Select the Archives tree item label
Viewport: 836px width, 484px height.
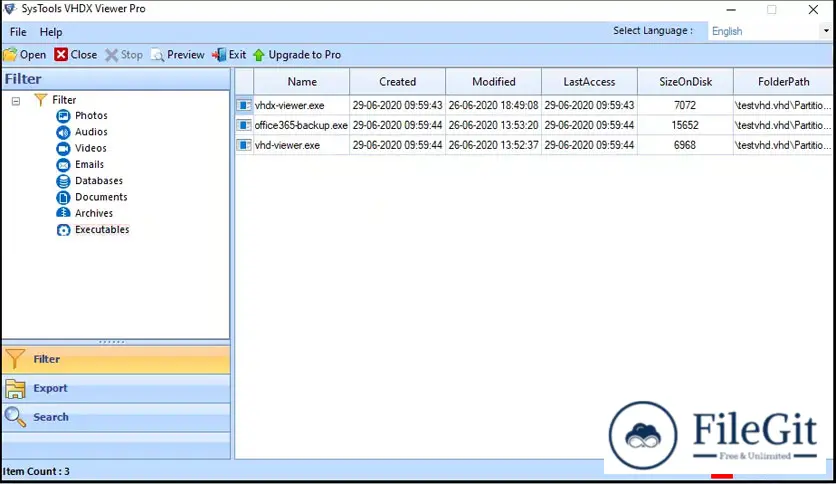[94, 213]
